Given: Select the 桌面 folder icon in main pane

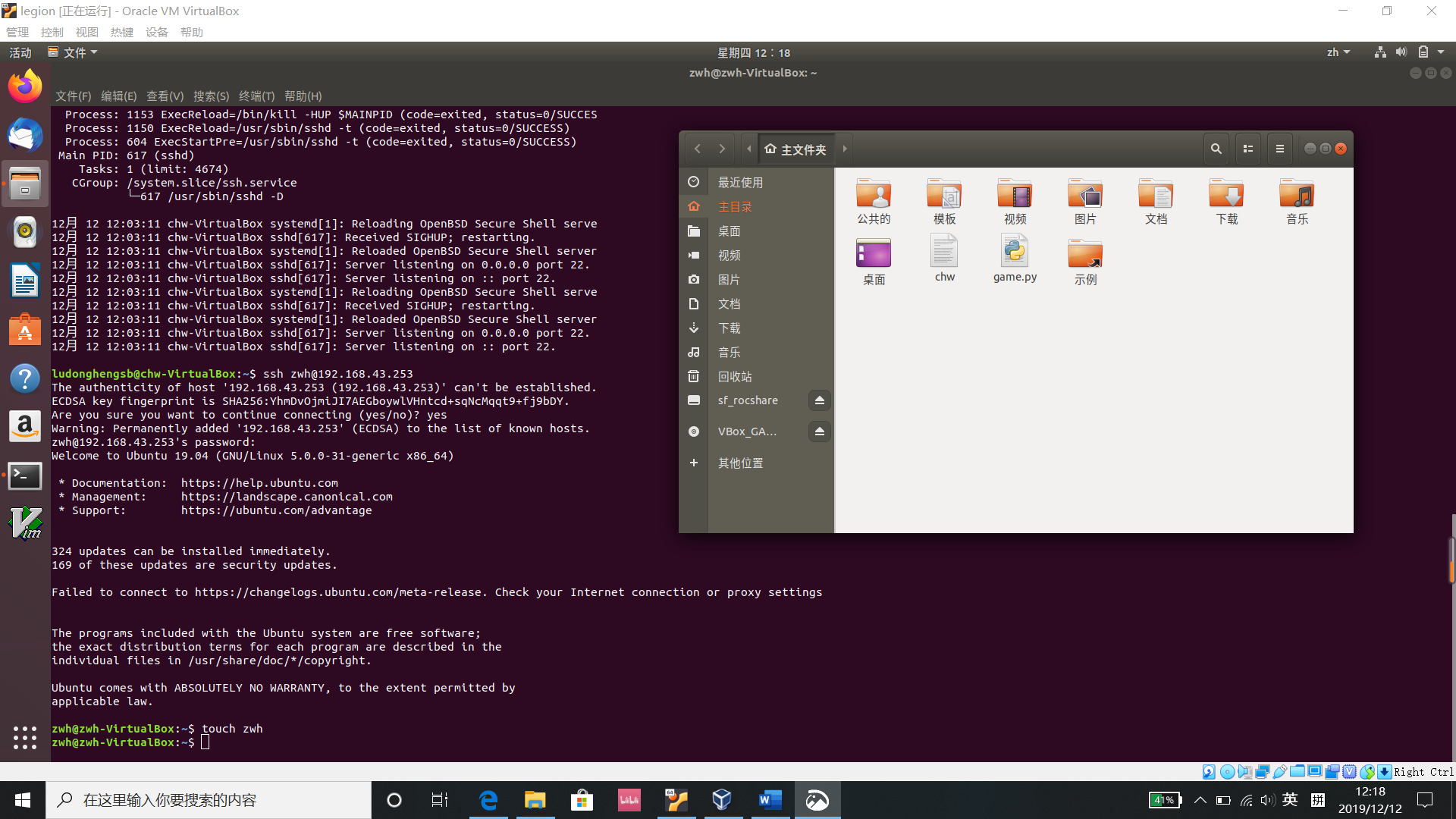Looking at the screenshot, I should pos(874,262).
